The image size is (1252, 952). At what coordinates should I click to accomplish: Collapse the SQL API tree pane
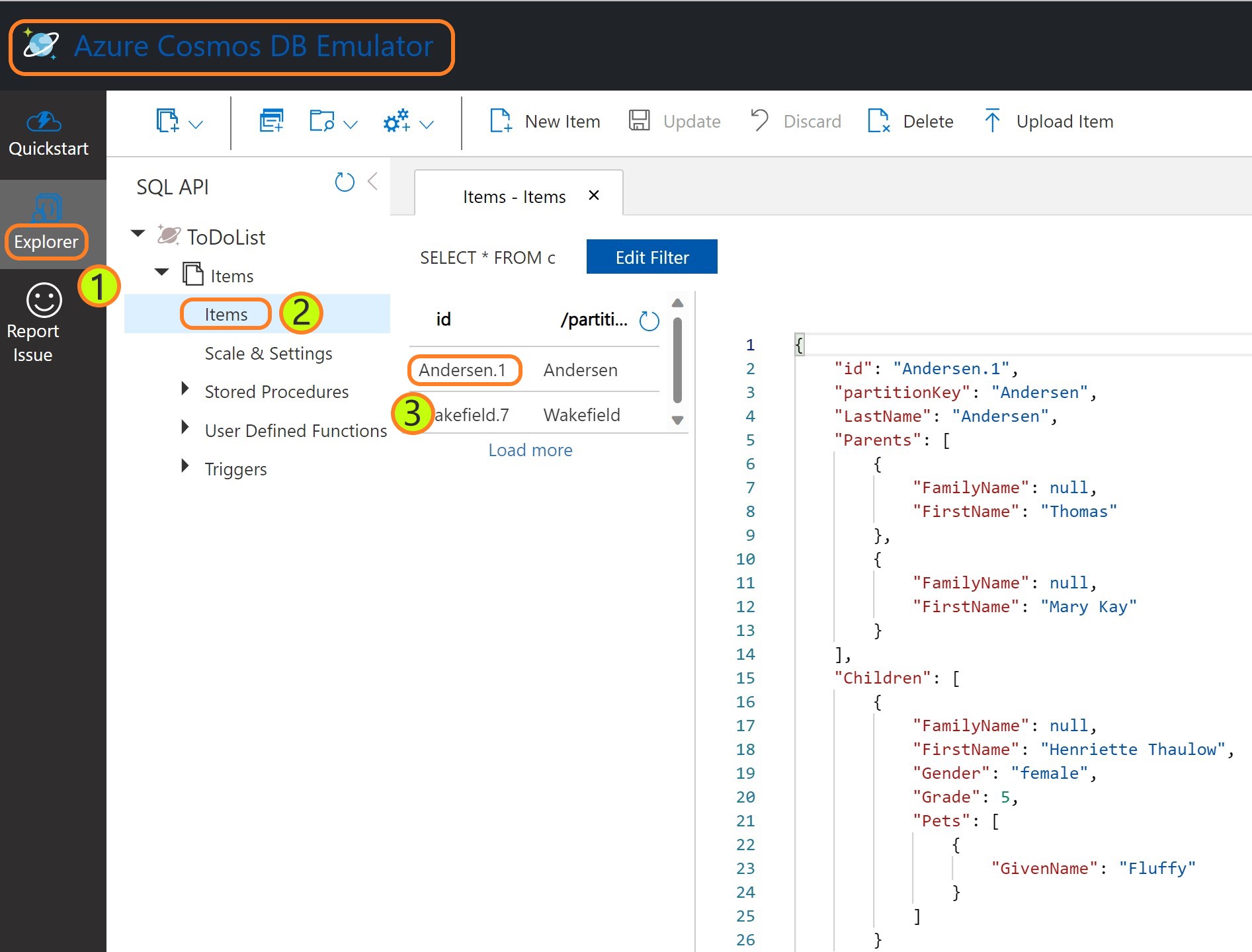pos(373,181)
